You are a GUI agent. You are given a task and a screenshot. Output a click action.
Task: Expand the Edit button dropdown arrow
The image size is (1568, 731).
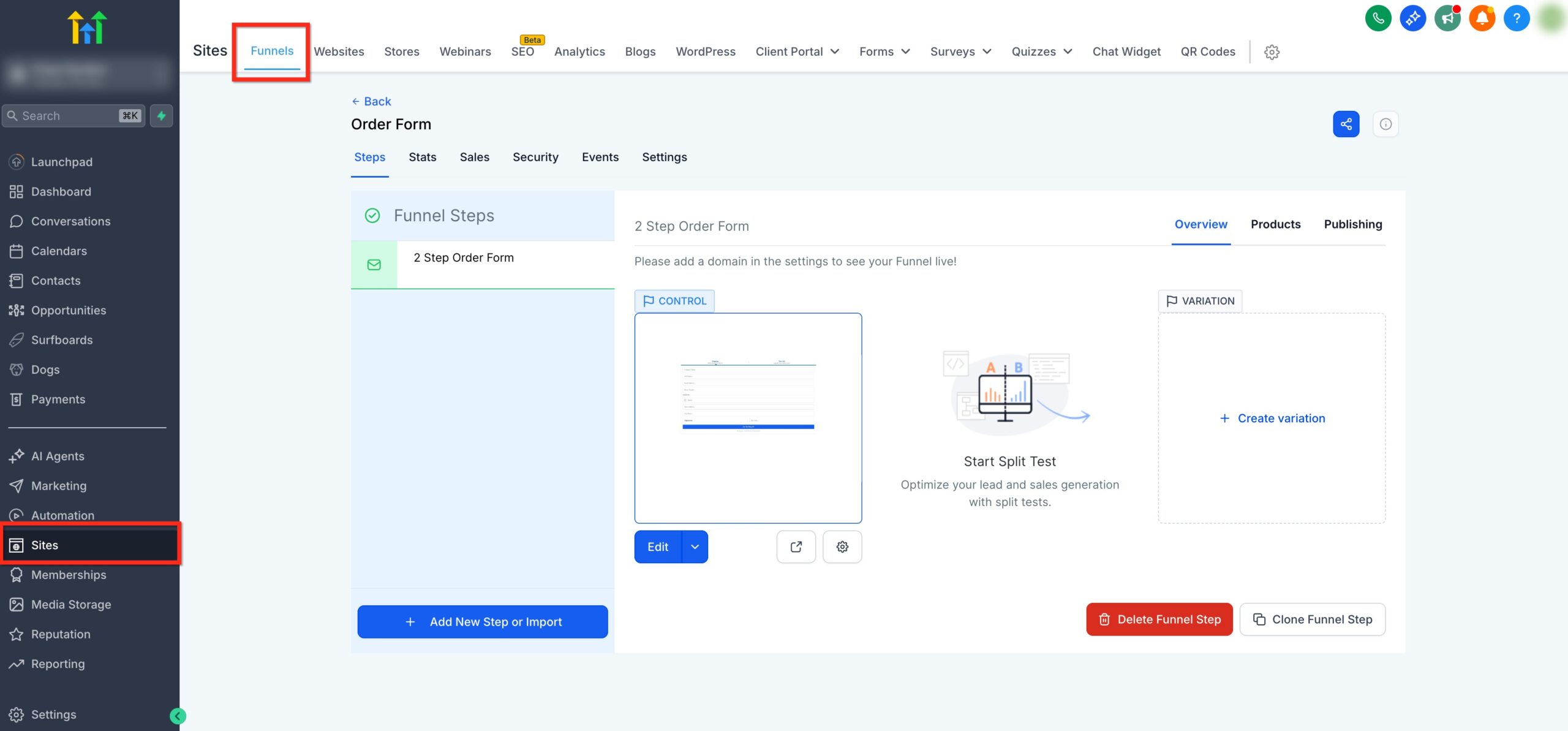[x=695, y=546]
